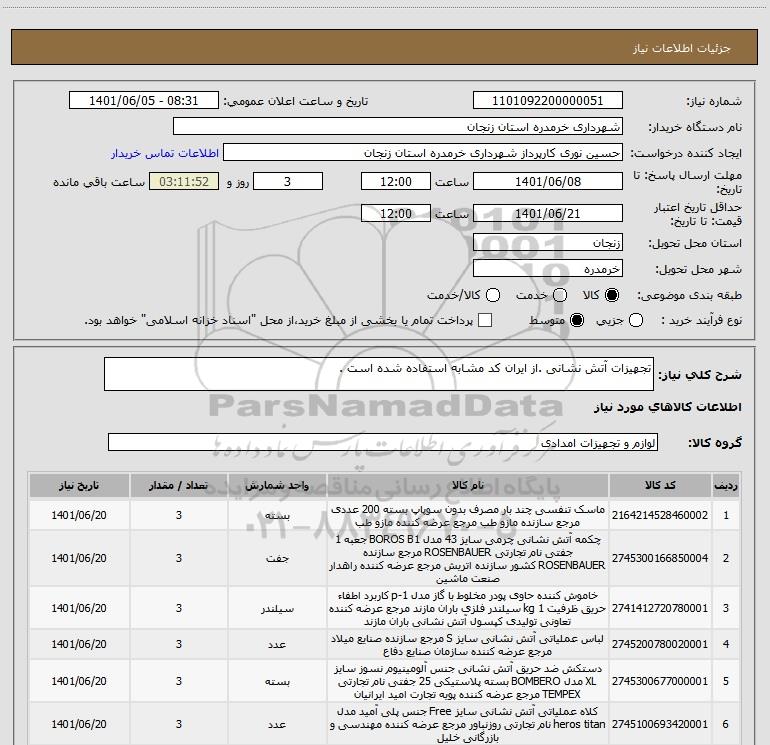Screen dimensions: 770x745
Task: Click the need date 1401/06/20 in row 1
Action: coord(79,515)
